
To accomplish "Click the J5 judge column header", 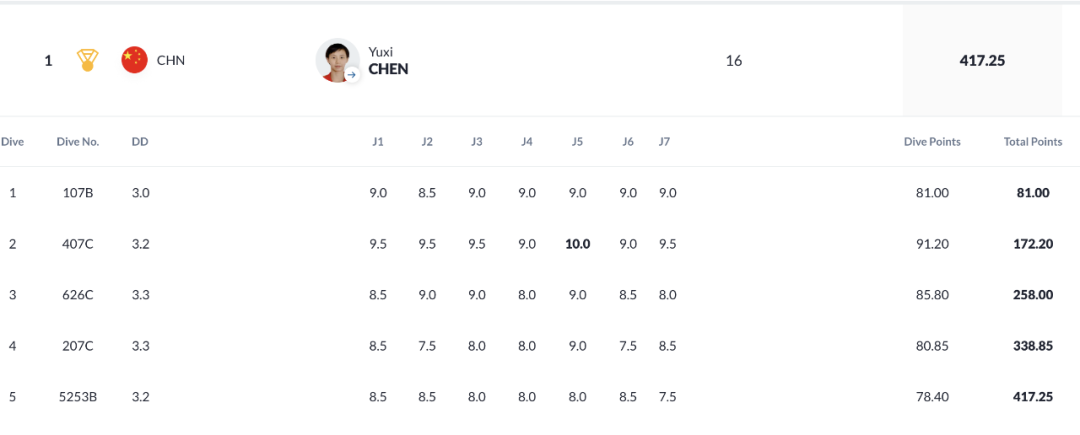I will (x=577, y=142).
